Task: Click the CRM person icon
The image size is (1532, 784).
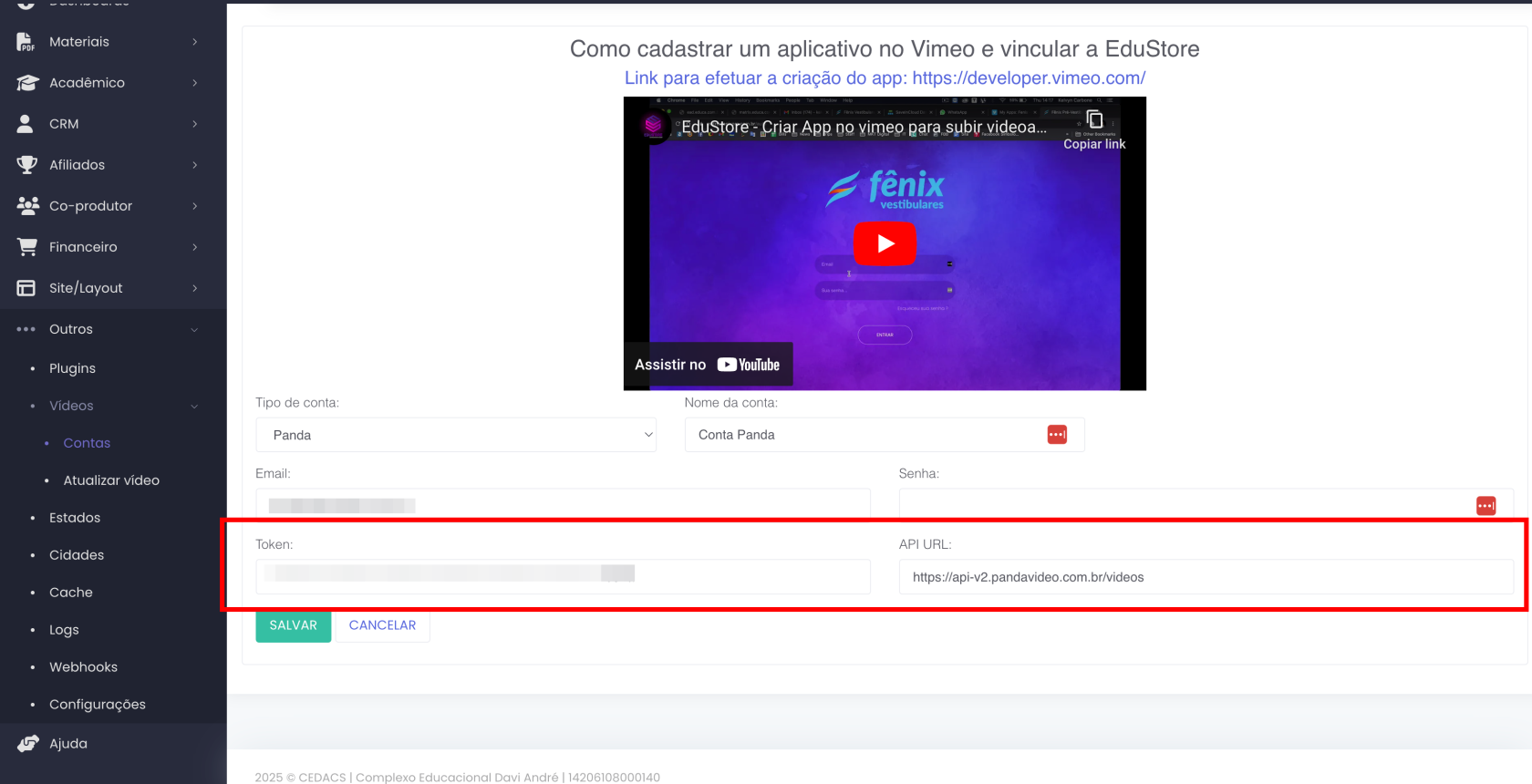Action: pyautogui.click(x=26, y=124)
